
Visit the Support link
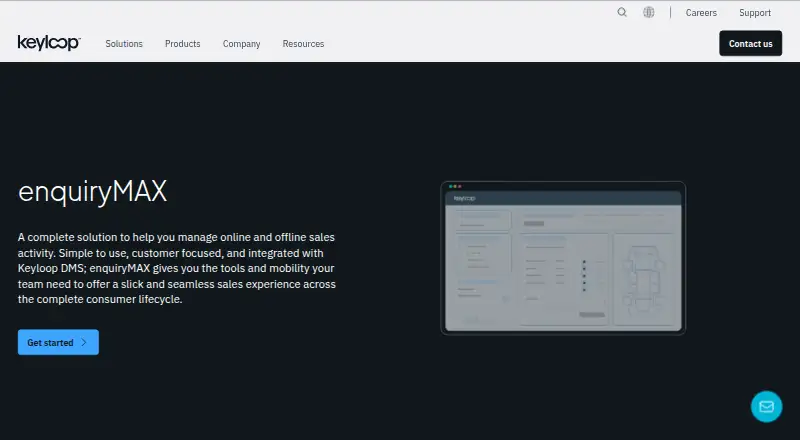(x=755, y=13)
